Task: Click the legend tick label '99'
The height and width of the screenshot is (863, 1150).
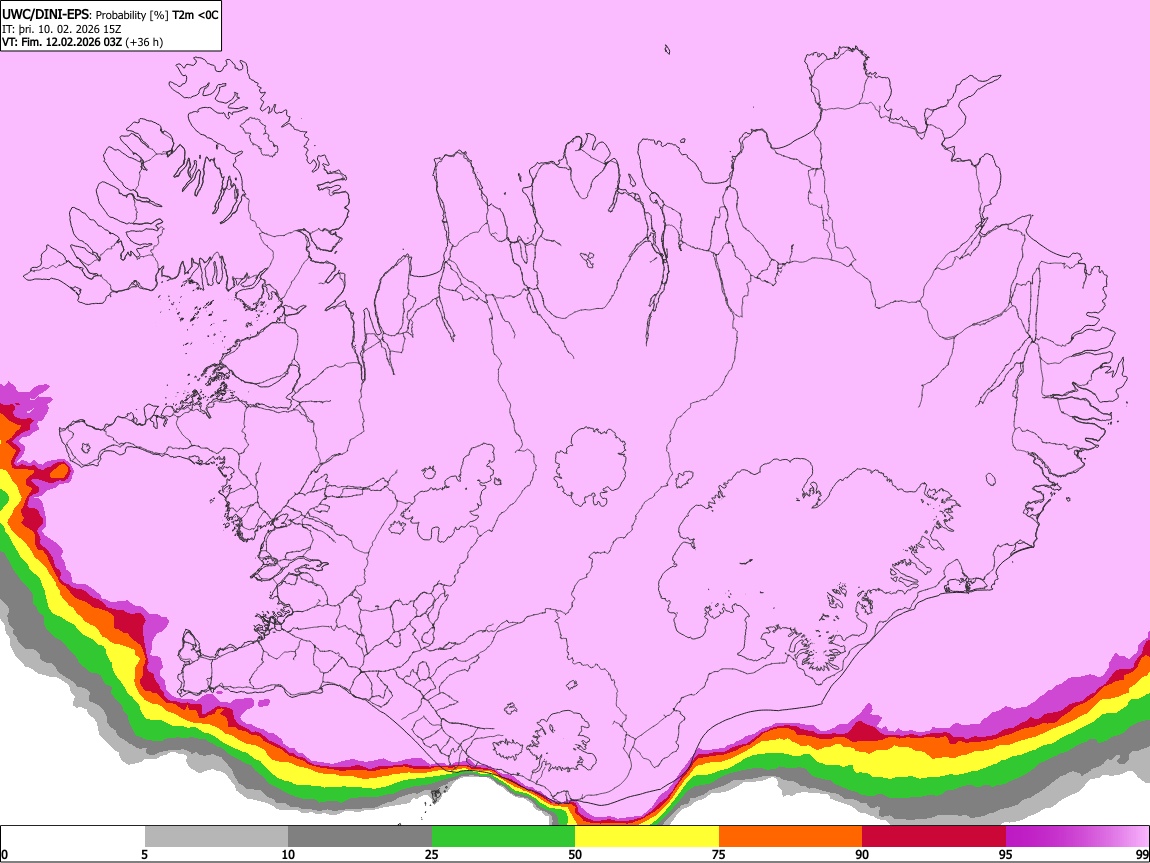Action: coord(1142,854)
